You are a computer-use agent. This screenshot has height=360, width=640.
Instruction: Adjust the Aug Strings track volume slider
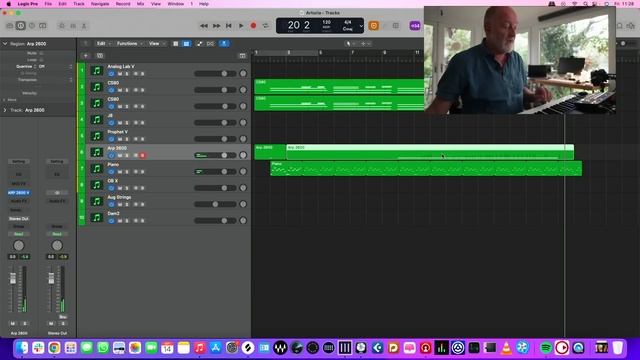(x=215, y=204)
